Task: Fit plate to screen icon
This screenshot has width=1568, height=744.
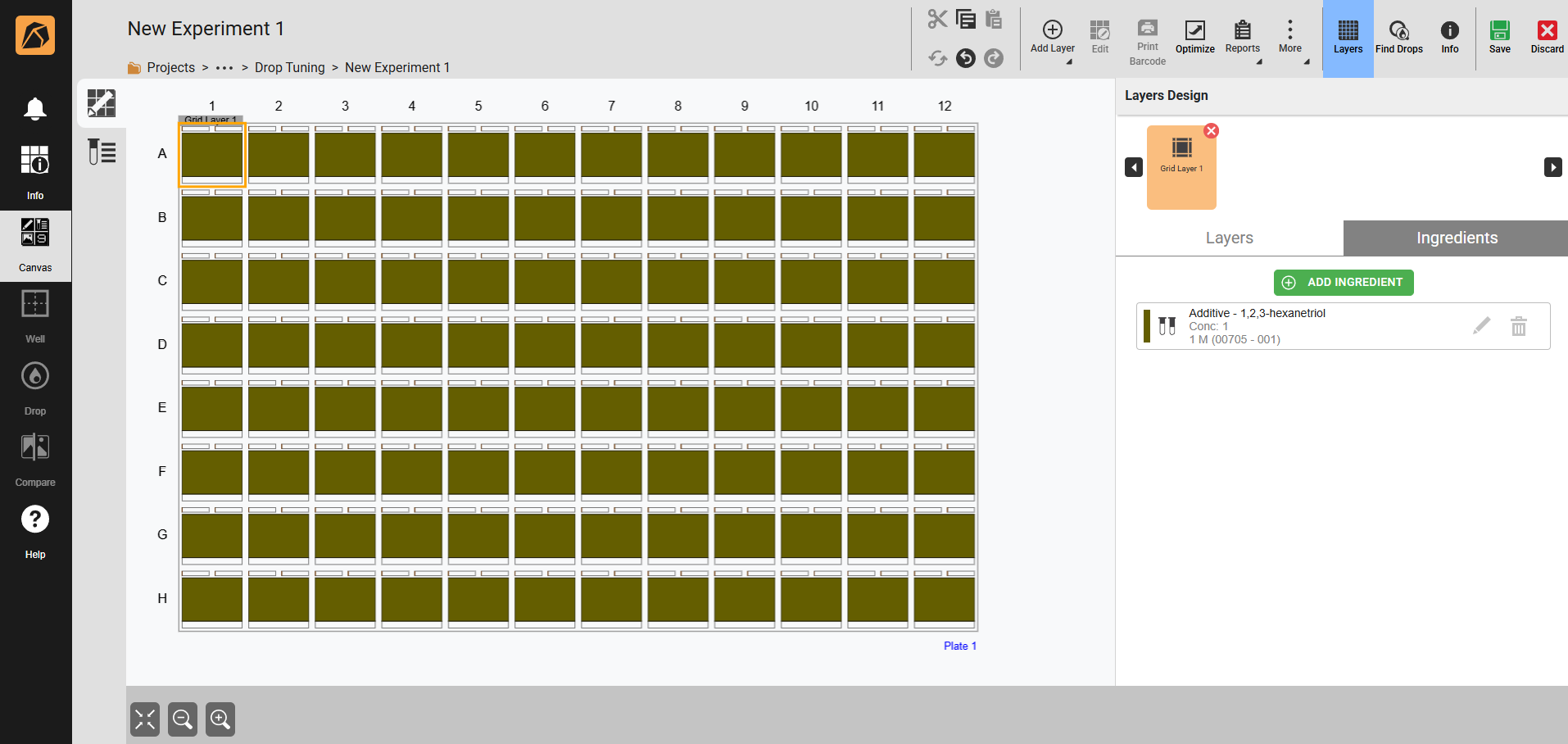Action: [x=145, y=719]
